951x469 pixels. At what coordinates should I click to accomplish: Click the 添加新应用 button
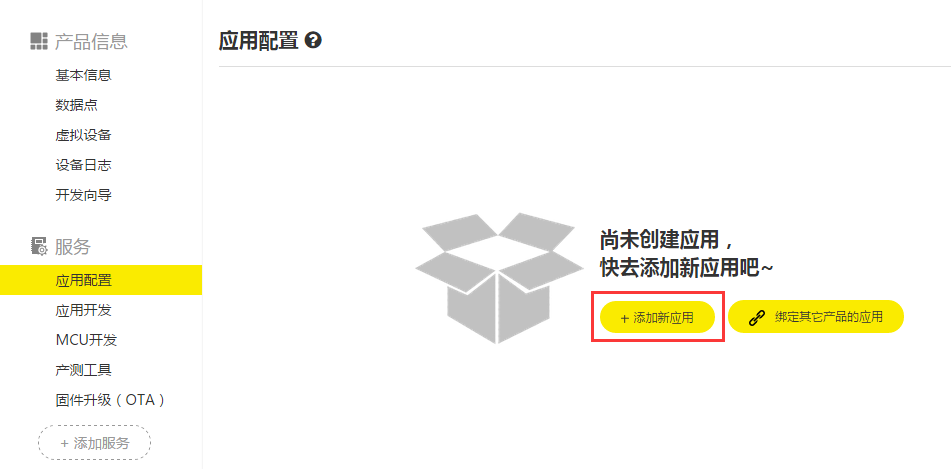pyautogui.click(x=657, y=317)
